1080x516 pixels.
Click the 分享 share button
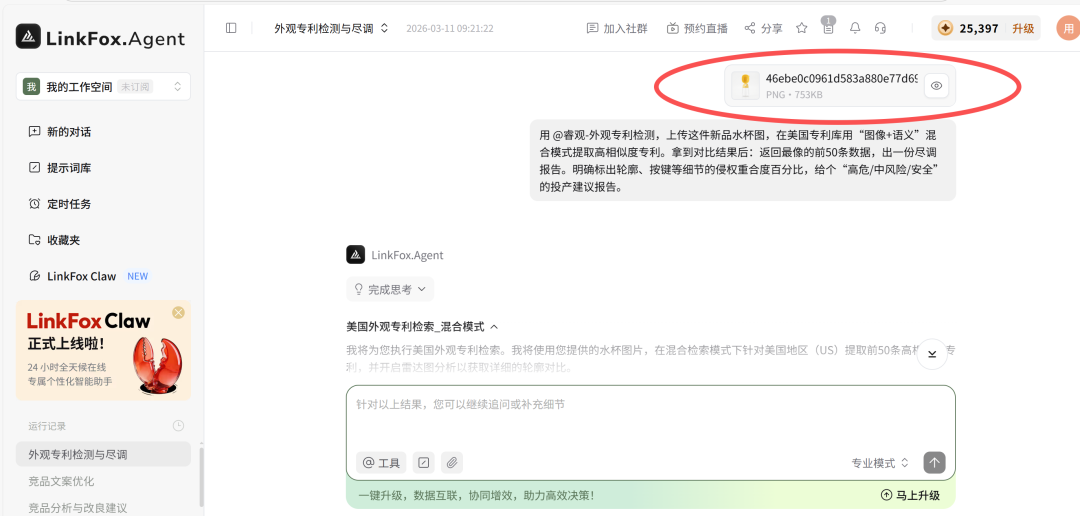pos(764,28)
